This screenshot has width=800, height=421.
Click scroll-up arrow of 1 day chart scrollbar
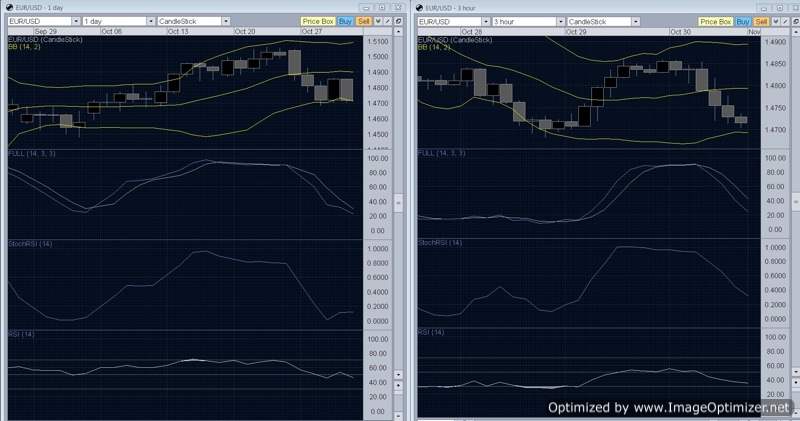[x=398, y=32]
